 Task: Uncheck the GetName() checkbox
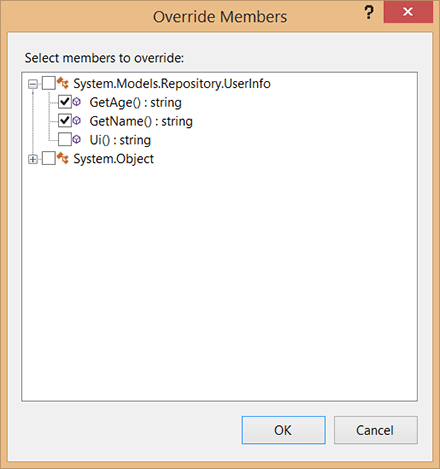[x=65, y=121]
